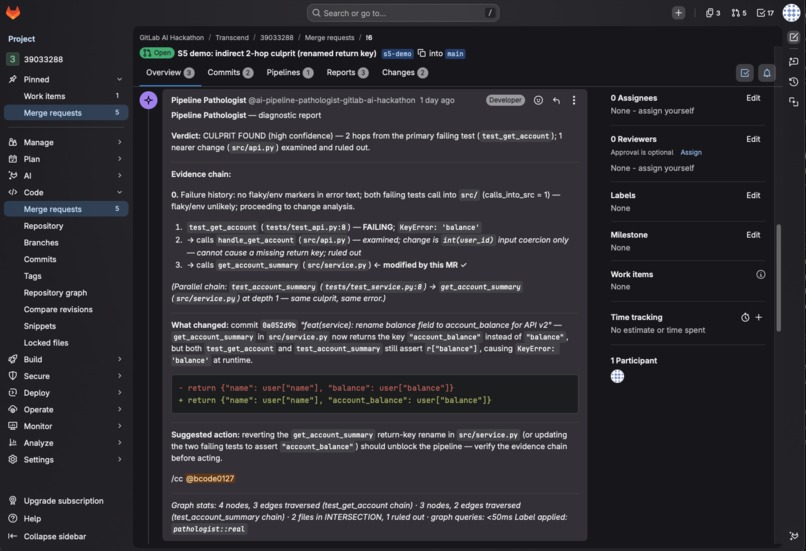This screenshot has width=806, height=551.
Task: Open Work items info icon in sidebar
Action: click(760, 274)
